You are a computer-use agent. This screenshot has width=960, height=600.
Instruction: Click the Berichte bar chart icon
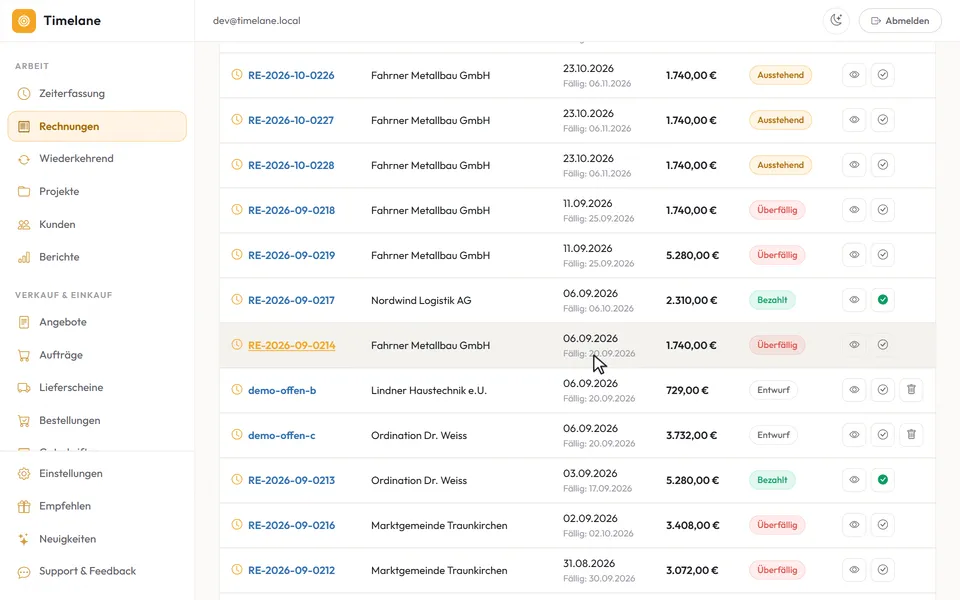point(24,257)
